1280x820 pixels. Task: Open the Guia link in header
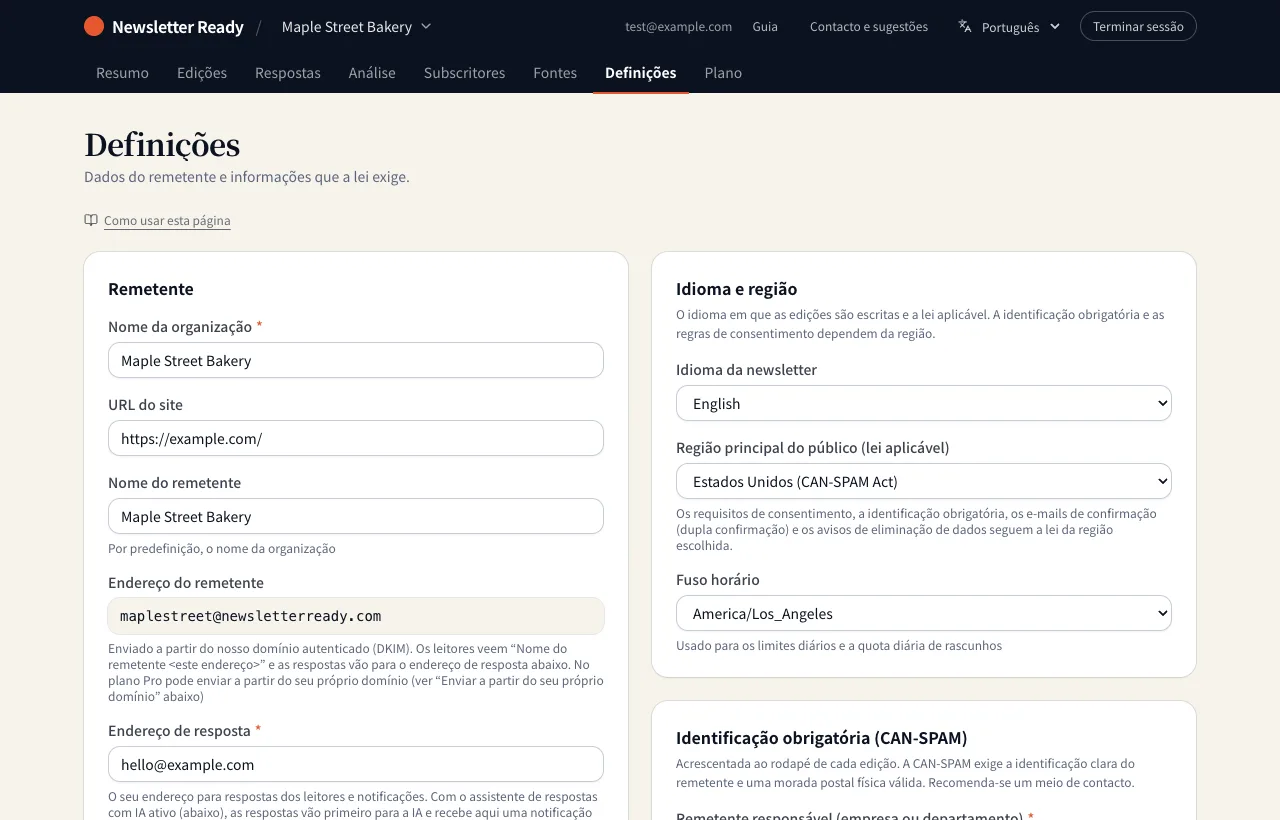(x=765, y=27)
